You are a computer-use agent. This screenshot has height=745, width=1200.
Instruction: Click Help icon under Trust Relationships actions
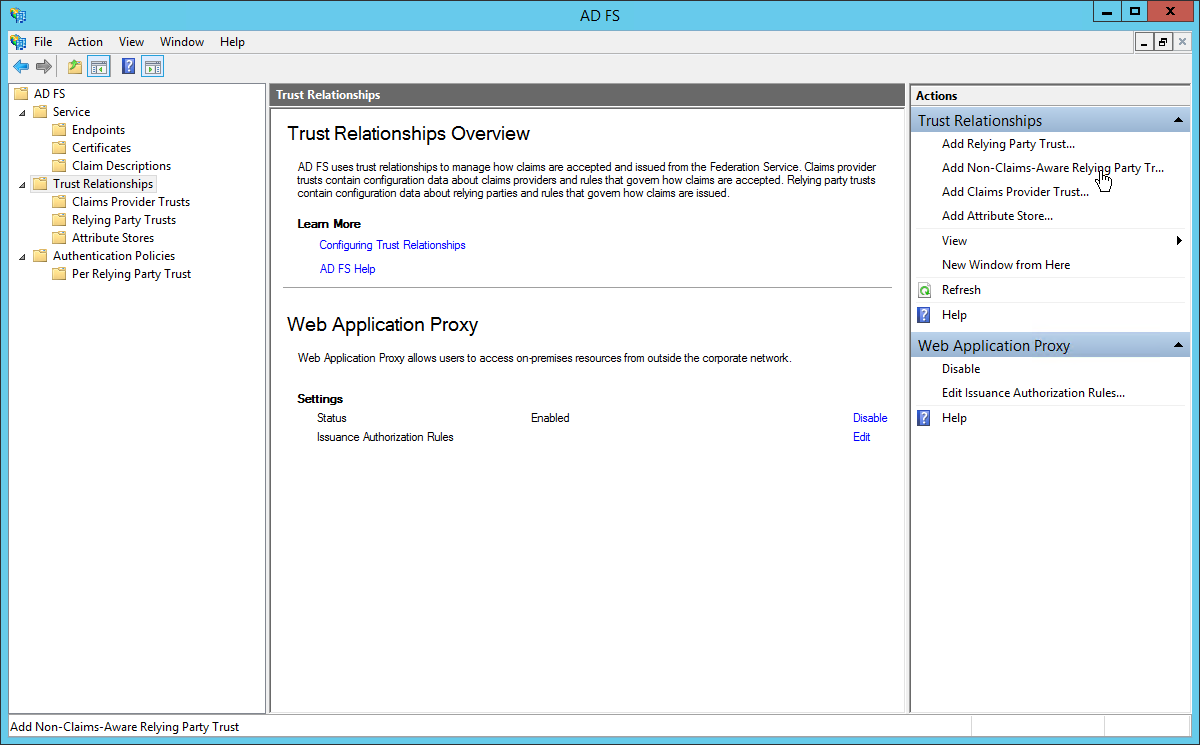coord(924,315)
